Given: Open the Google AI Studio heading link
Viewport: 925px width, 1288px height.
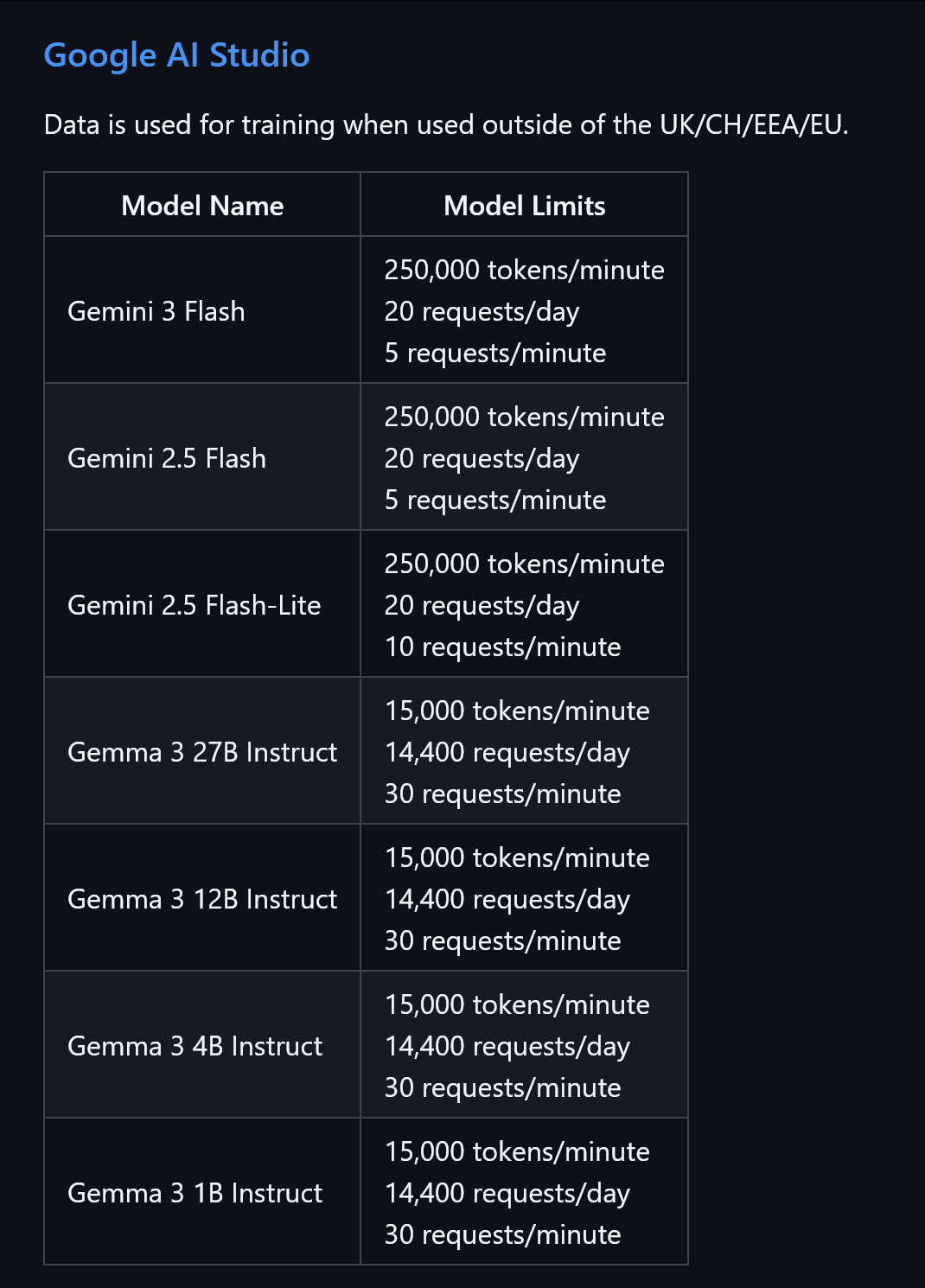Looking at the screenshot, I should pyautogui.click(x=176, y=55).
